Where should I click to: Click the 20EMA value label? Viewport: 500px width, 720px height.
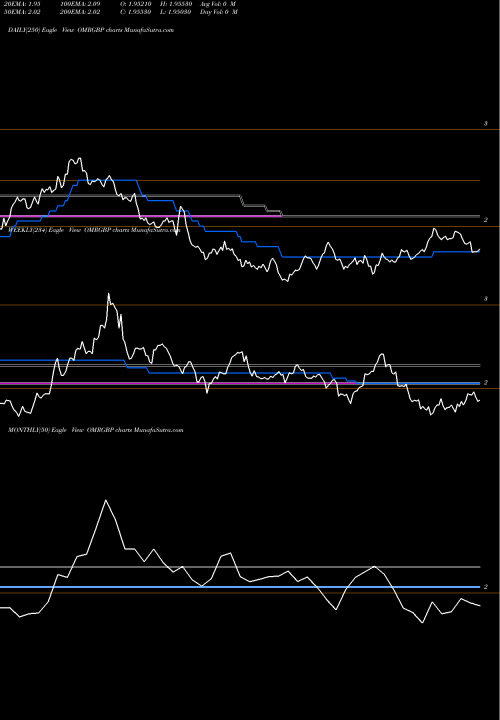[x=24, y=4]
